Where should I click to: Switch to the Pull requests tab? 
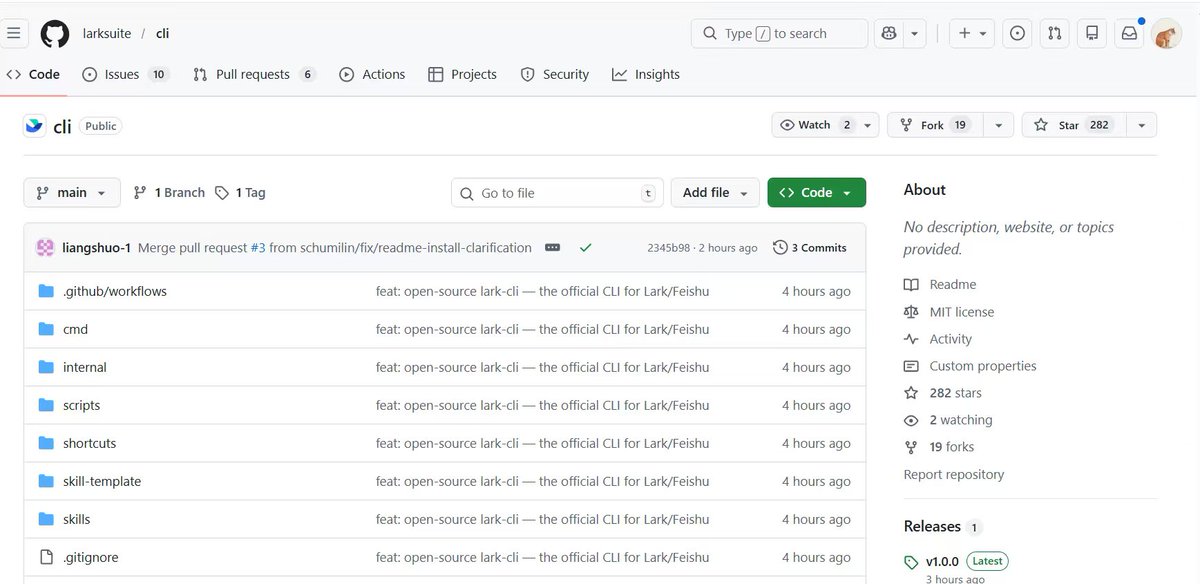point(254,74)
